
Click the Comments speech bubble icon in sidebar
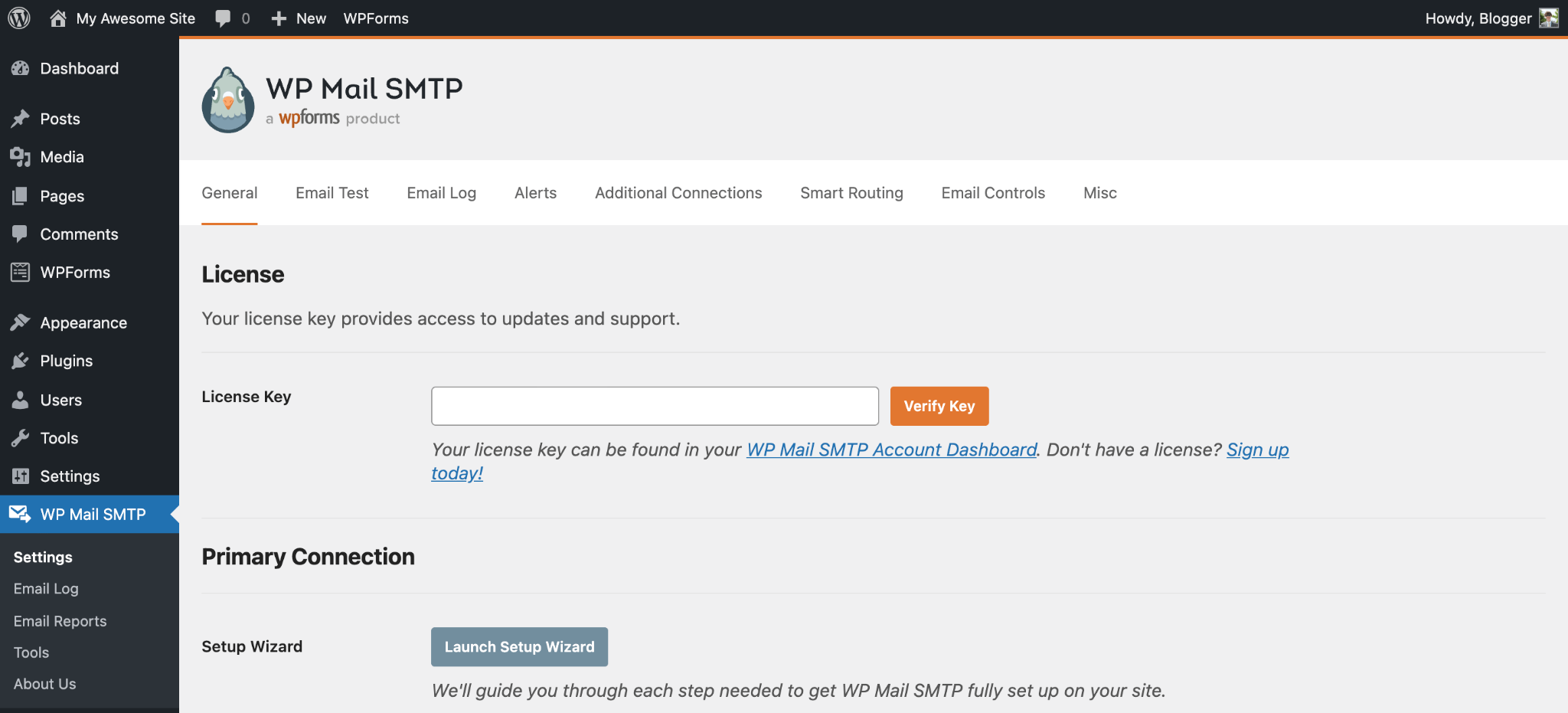21,234
